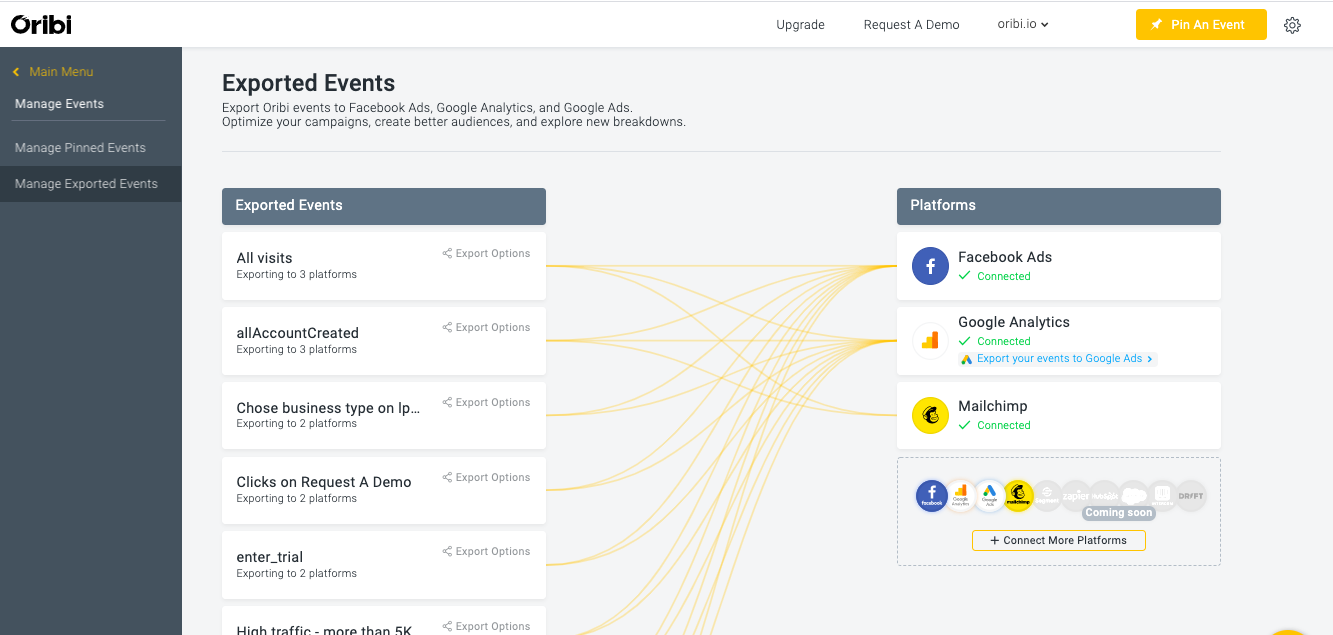Screen dimensions: 1333x635
Task: Click the Pin An Event button
Action: coord(1201,25)
